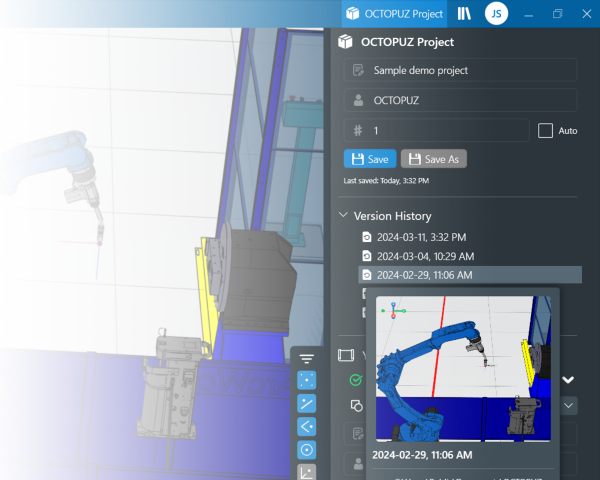Click the hash icon in revision field
This screenshot has height=480, width=600.
pos(358,131)
